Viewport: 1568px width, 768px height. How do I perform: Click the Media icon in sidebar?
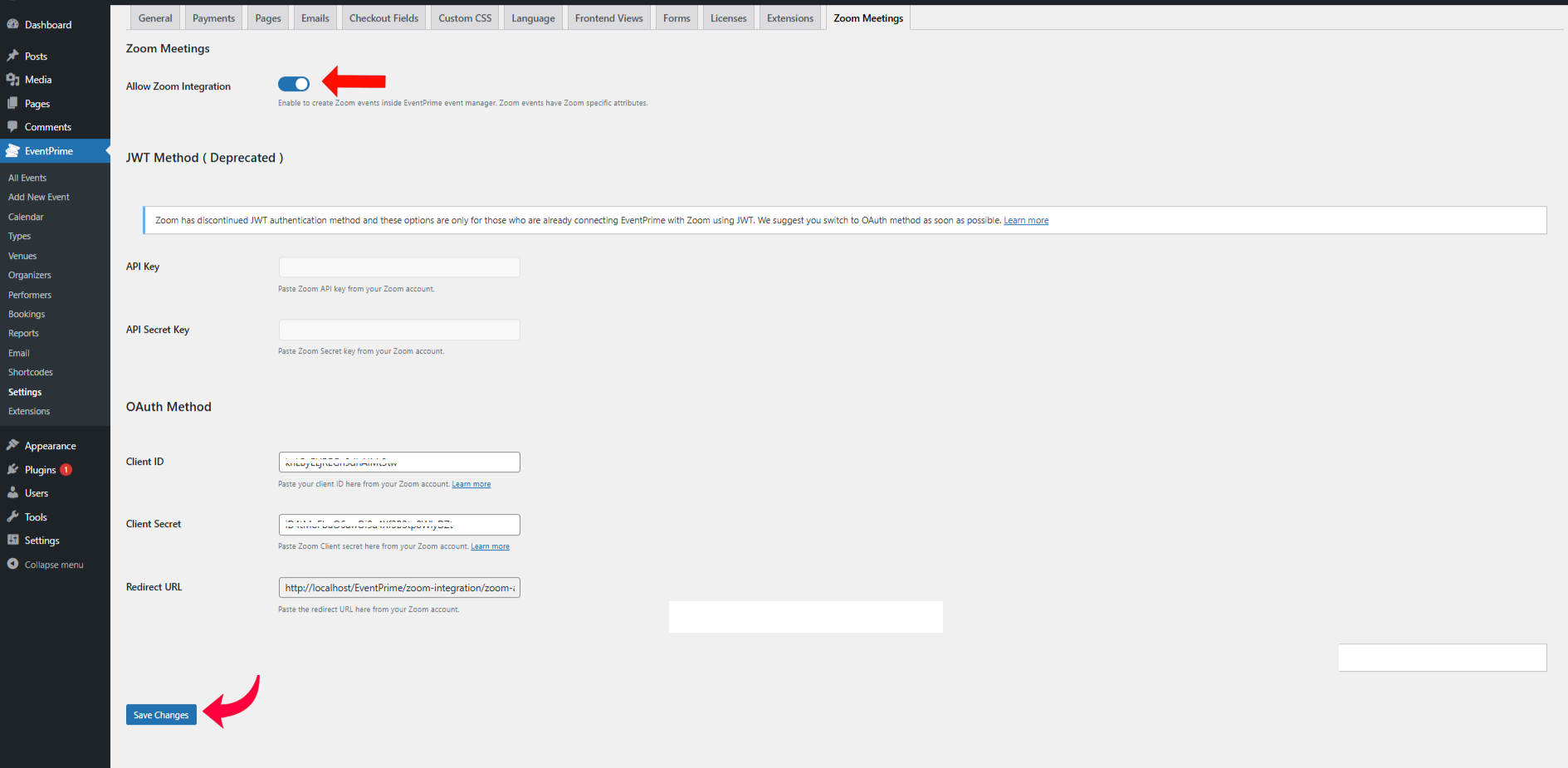coord(12,79)
